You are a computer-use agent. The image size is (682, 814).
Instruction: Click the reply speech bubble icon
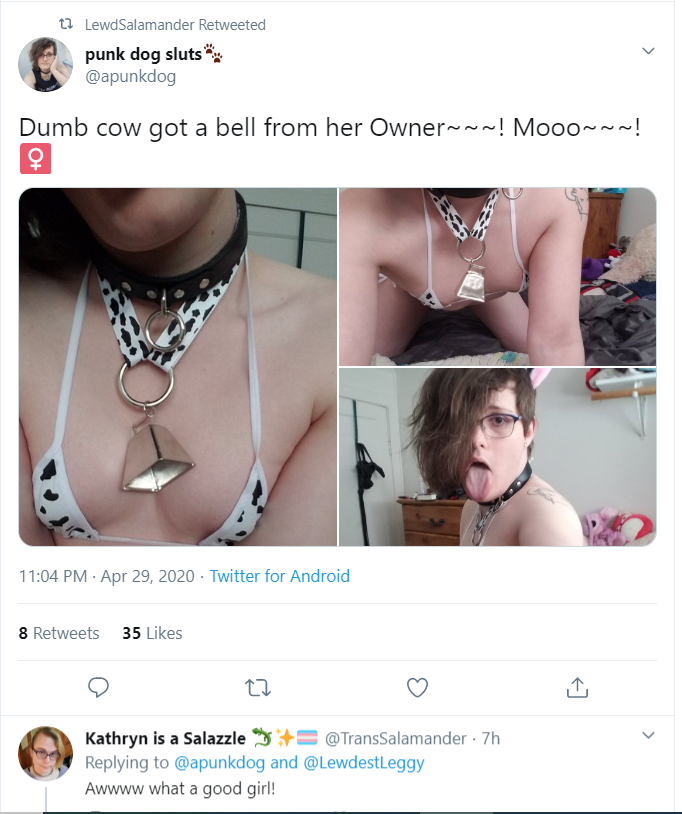pos(98,687)
